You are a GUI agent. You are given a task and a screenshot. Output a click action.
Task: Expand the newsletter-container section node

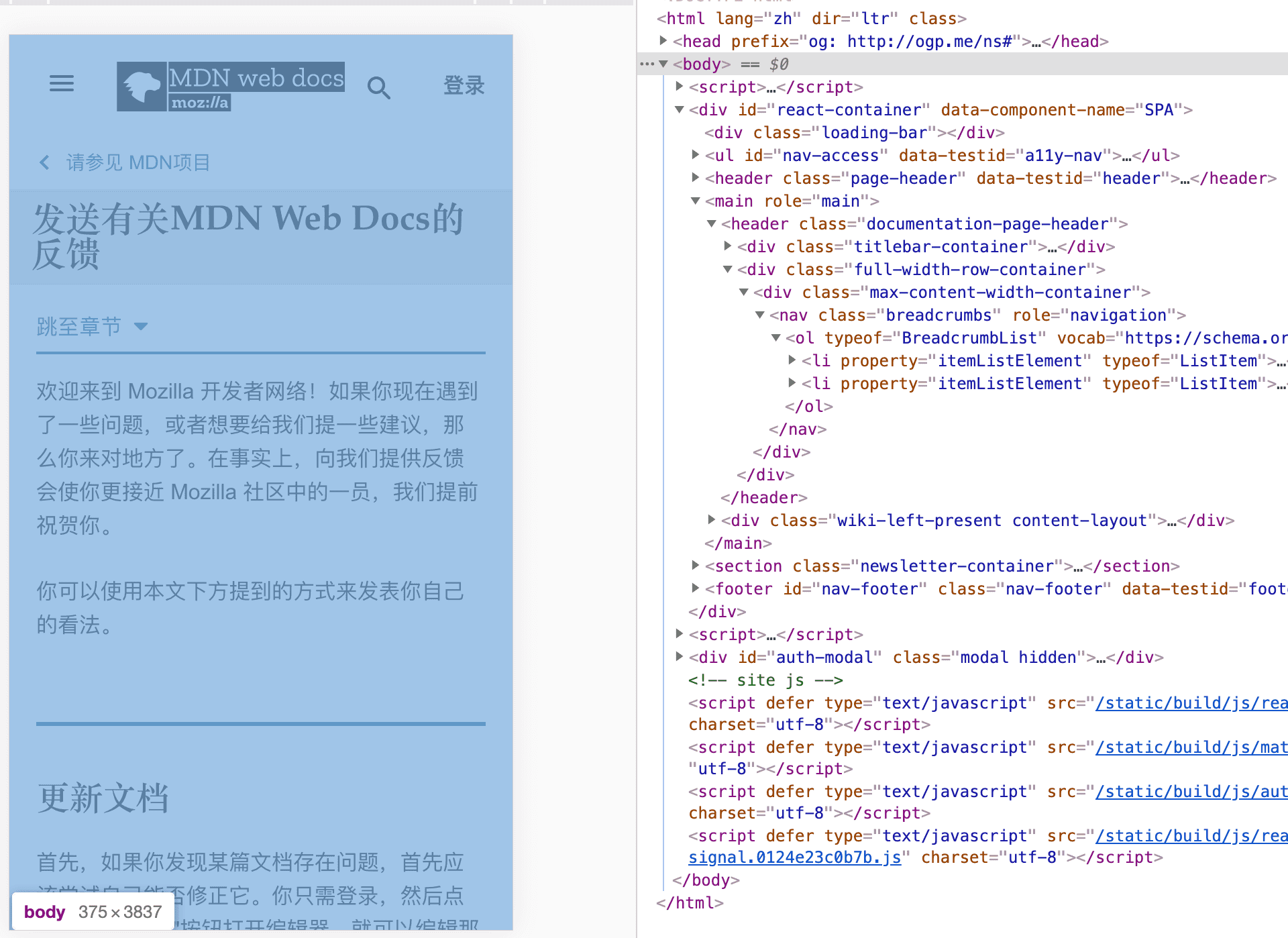696,566
